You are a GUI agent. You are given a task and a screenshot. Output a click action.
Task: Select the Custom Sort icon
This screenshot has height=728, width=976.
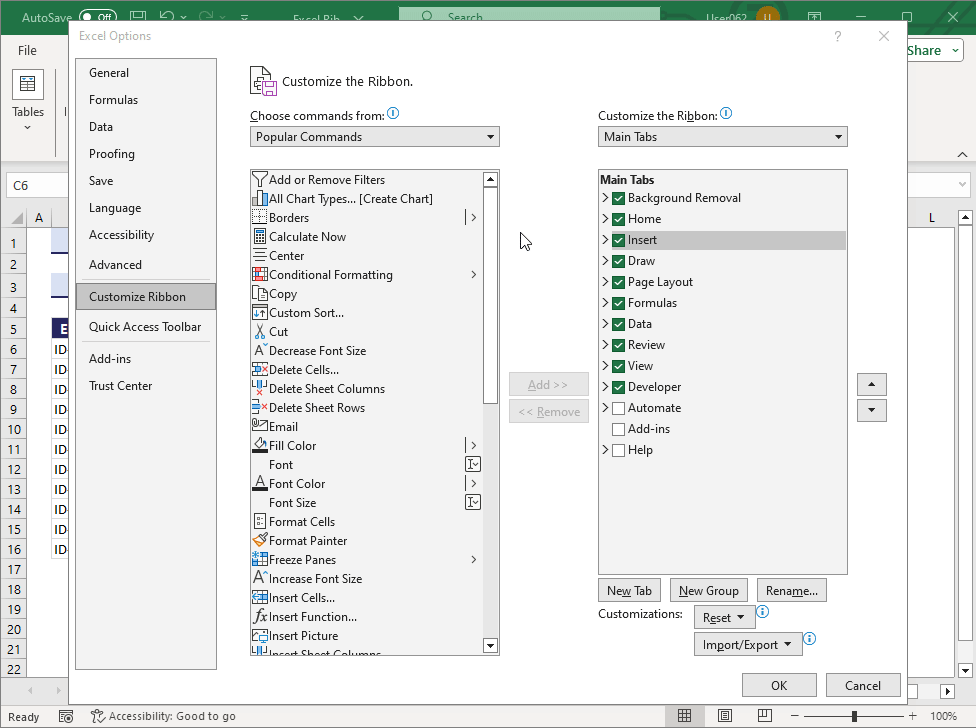[x=260, y=312]
